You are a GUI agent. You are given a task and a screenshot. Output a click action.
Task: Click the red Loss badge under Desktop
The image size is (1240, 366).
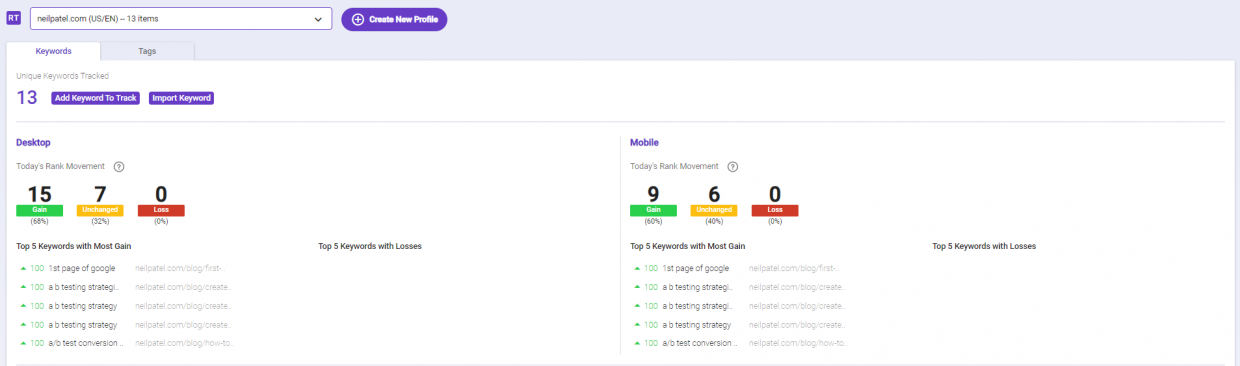pyautogui.click(x=161, y=210)
